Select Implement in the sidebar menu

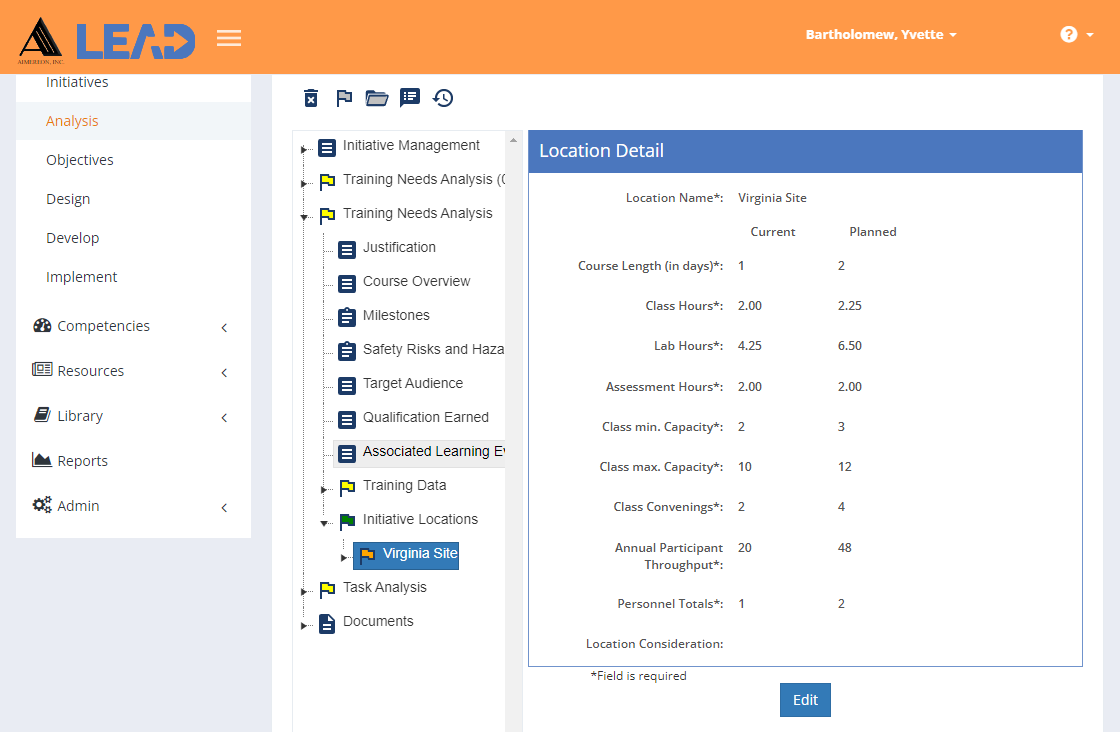[x=81, y=277]
